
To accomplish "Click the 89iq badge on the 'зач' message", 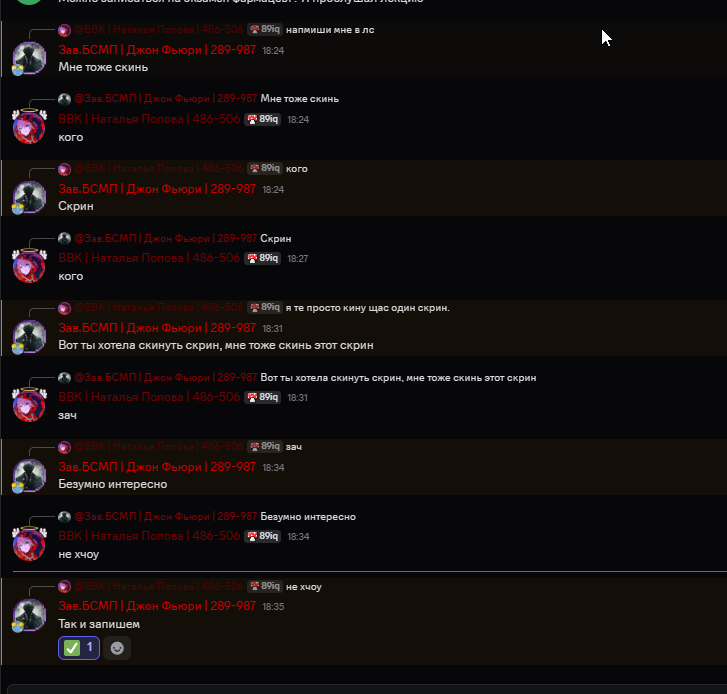I will click(262, 397).
